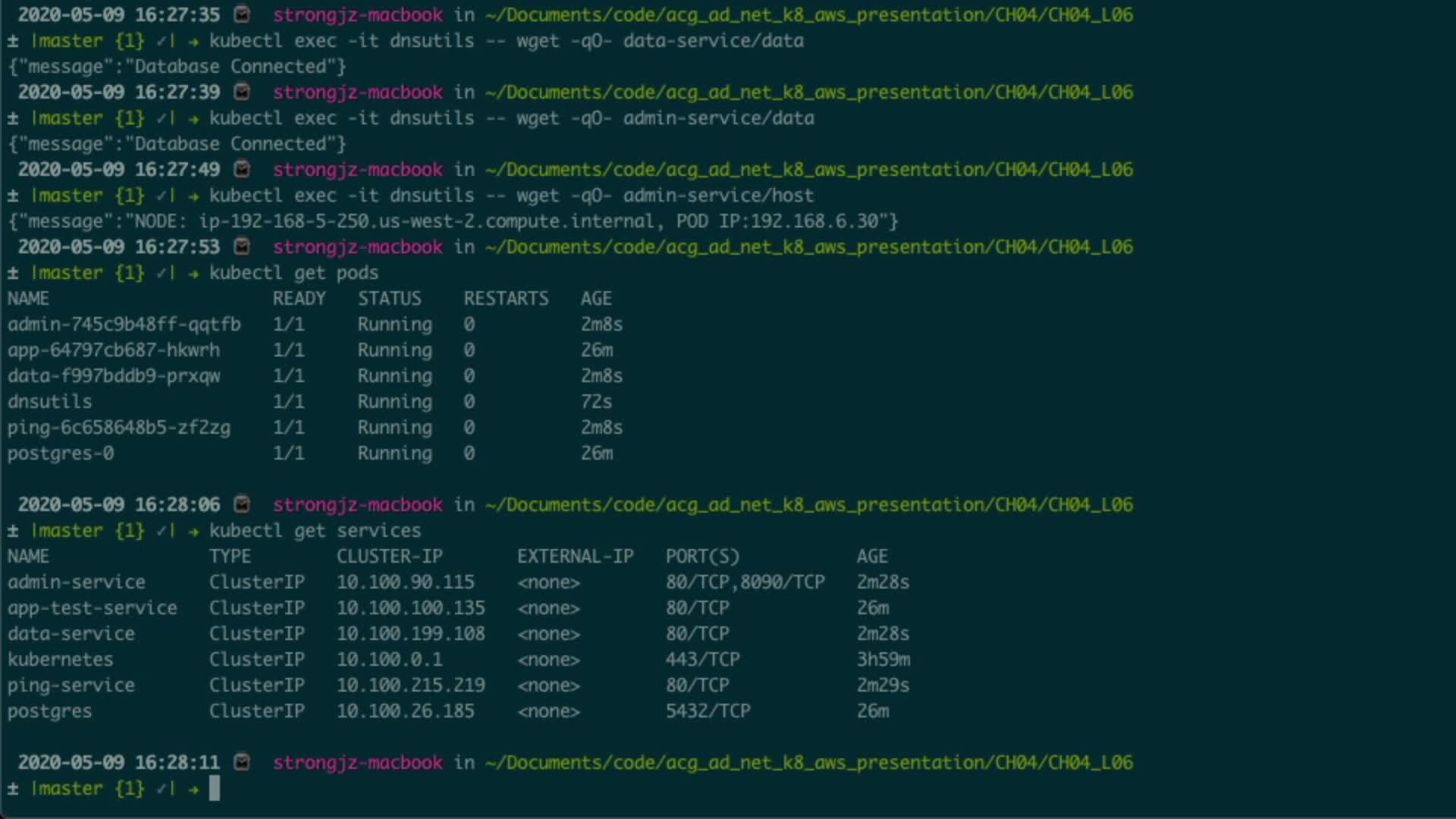
Task: Click the ping-service name in services list
Action: (71, 686)
